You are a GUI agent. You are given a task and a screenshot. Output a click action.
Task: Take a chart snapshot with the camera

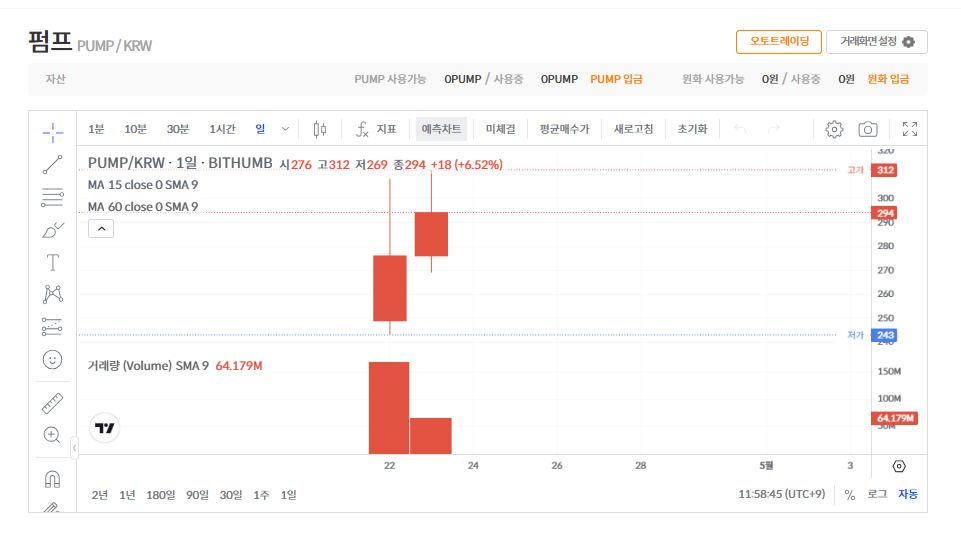[868, 129]
